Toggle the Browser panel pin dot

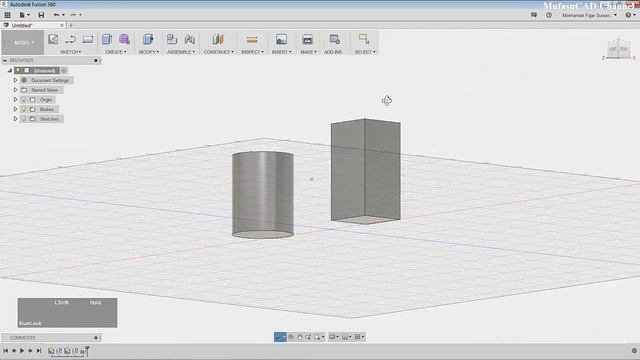tap(96, 60)
